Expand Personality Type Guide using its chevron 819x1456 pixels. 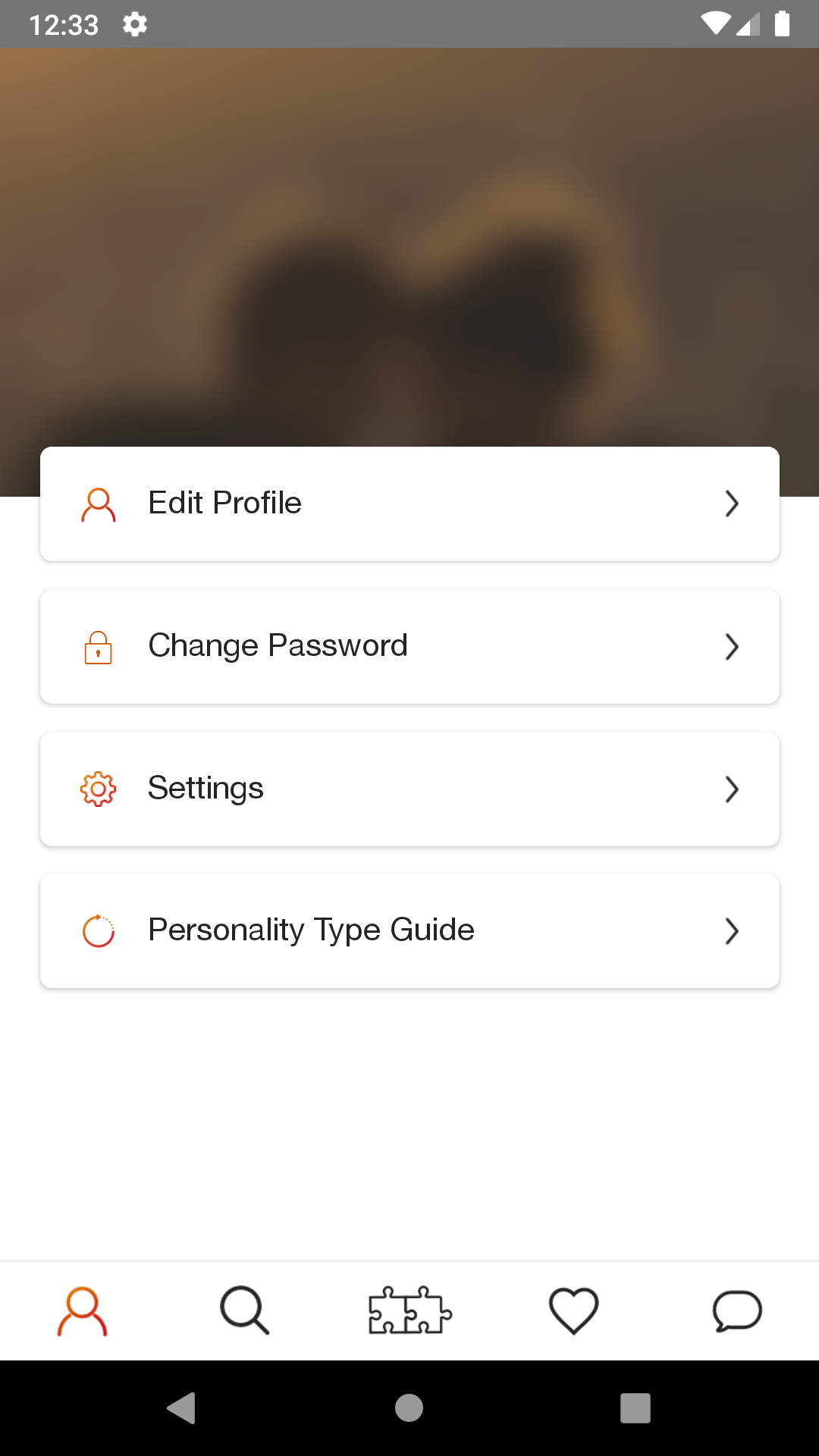click(x=731, y=931)
